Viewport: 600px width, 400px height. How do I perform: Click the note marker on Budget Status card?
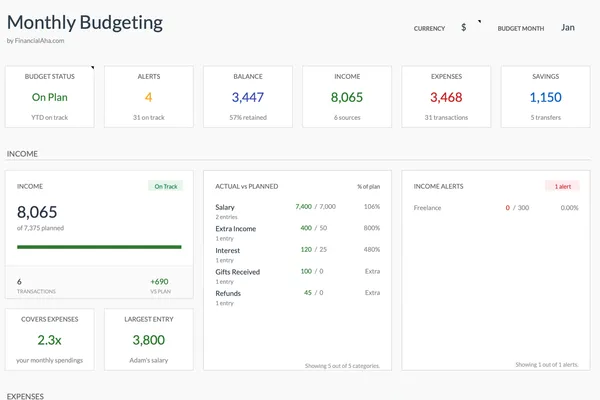tap(92, 69)
